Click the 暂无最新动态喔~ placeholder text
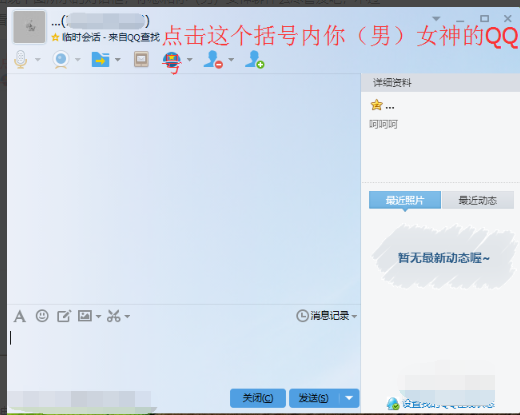Image resolution: width=520 pixels, height=415 pixels. coord(443,258)
